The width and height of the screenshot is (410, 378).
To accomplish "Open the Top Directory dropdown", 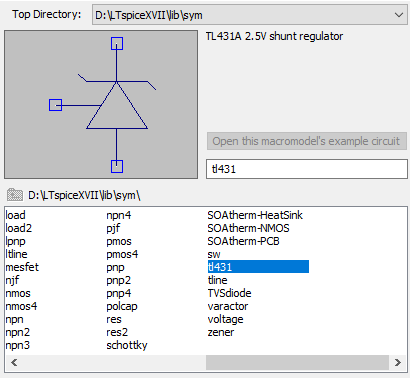I will (249, 15).
